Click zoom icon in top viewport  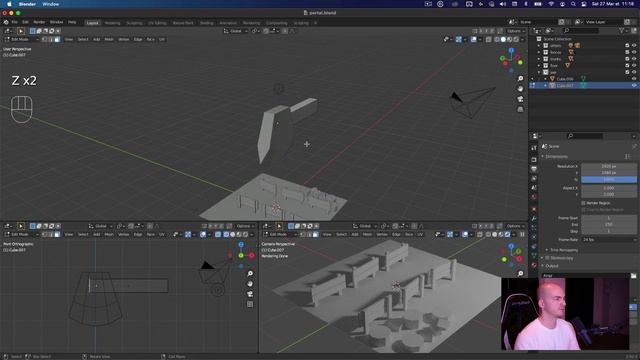click(520, 78)
